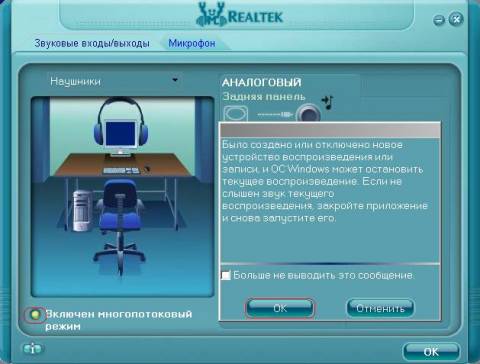Toggle the multi-stream mode indicator light

[x=35, y=314]
